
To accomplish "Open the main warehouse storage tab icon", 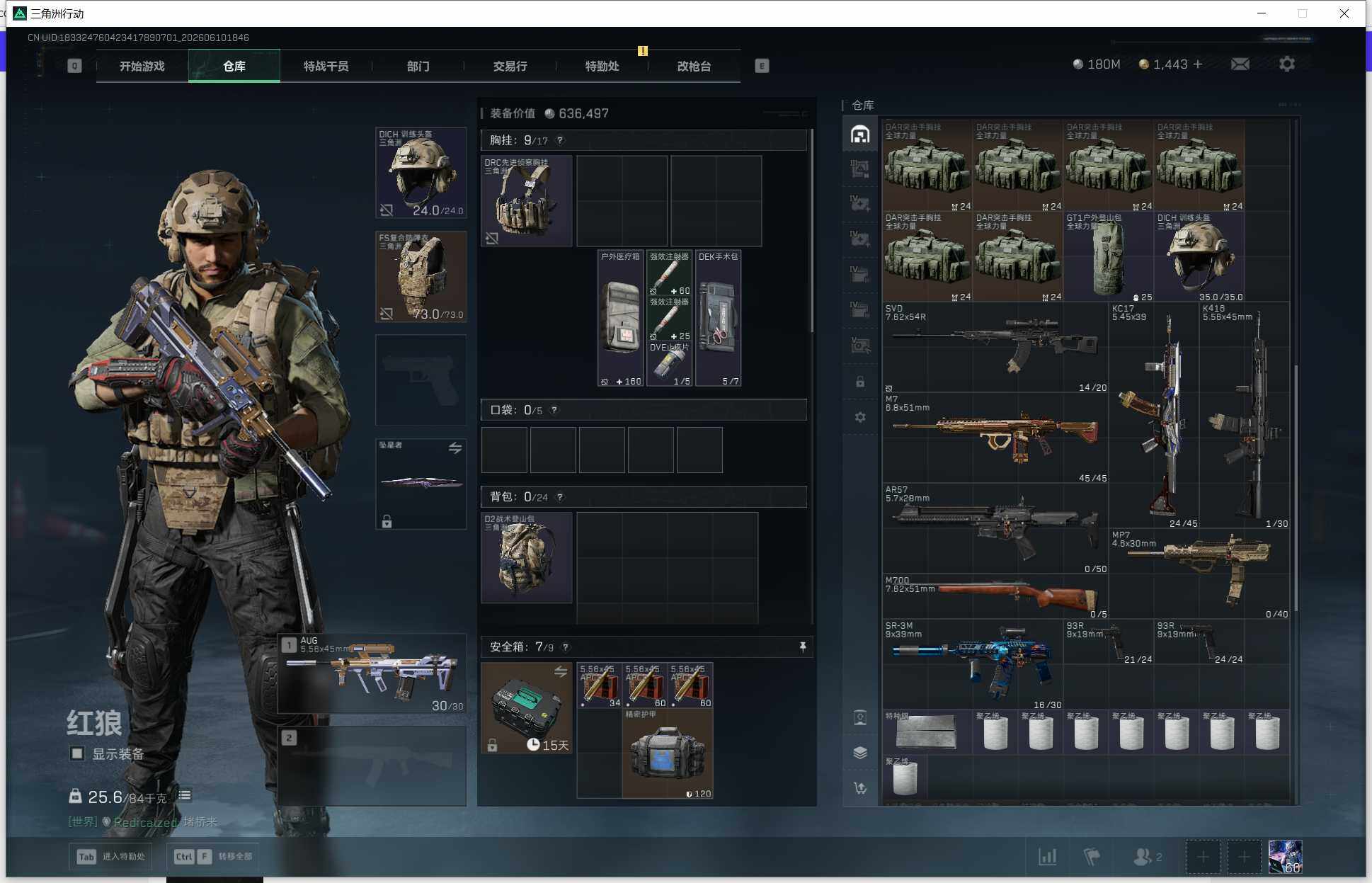I will click(x=860, y=135).
